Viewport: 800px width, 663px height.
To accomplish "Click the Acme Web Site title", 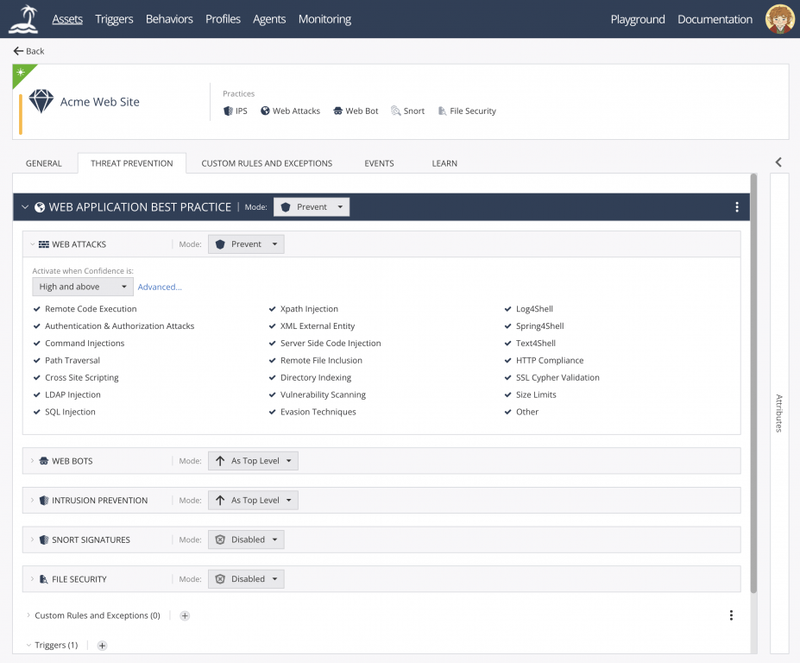I will 100,102.
